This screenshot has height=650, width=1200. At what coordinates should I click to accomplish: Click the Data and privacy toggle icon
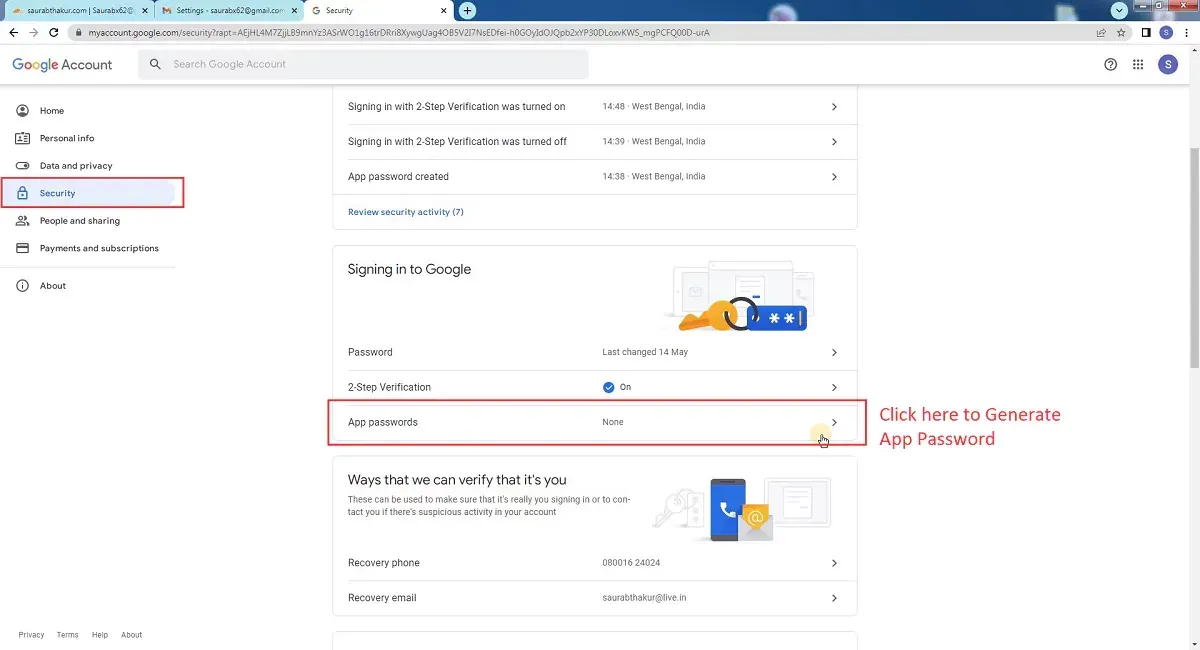pos(22,166)
